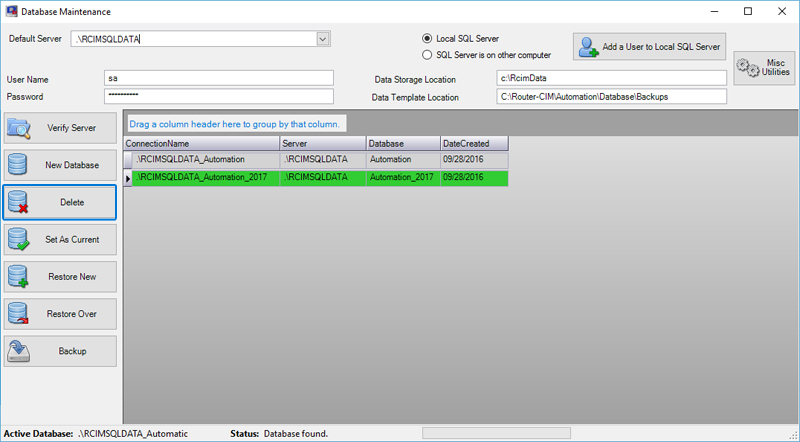This screenshot has height=442, width=800.
Task: Sort by the ConnectionName column header
Action: (200, 143)
